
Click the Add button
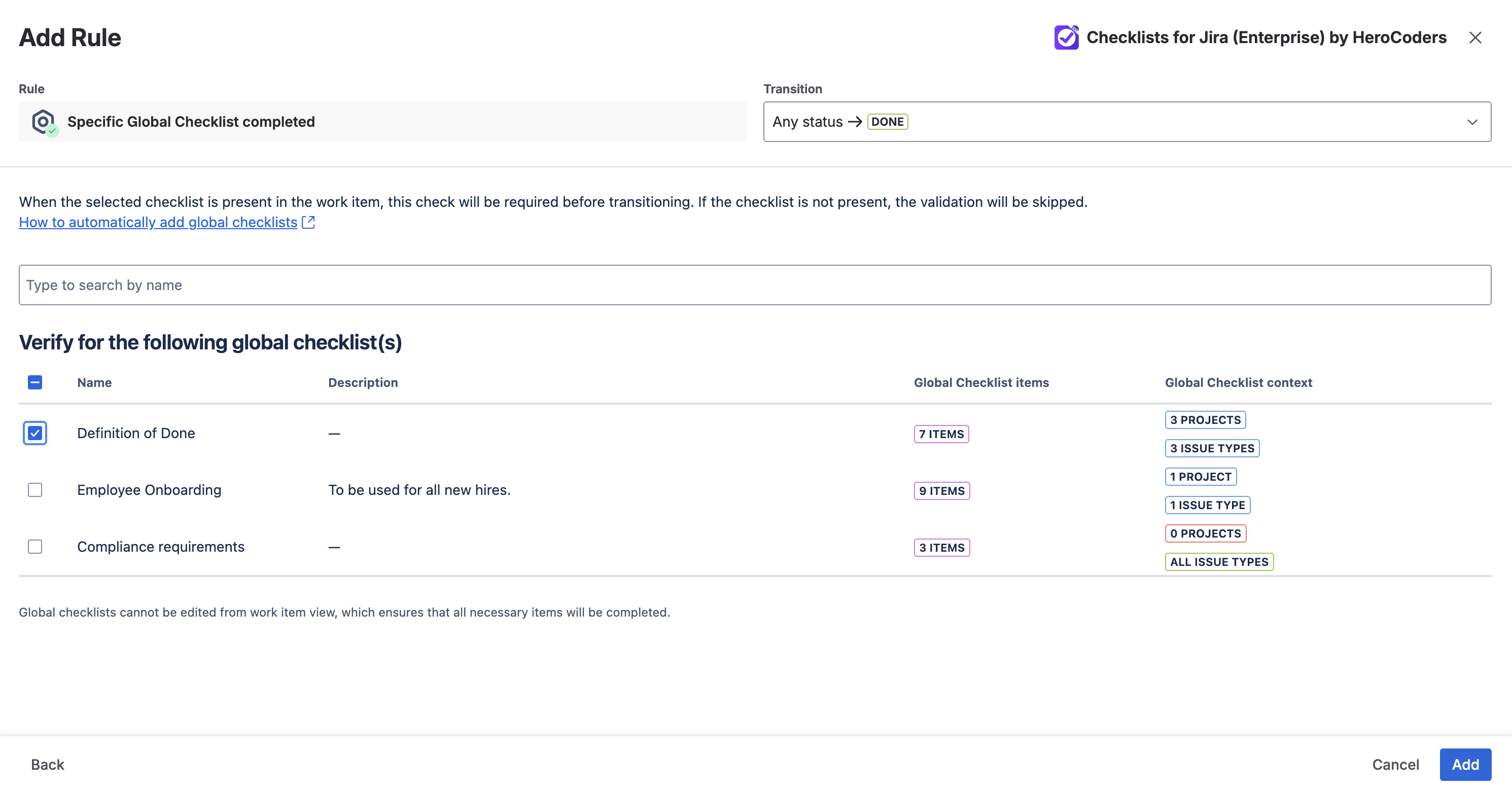1465,765
